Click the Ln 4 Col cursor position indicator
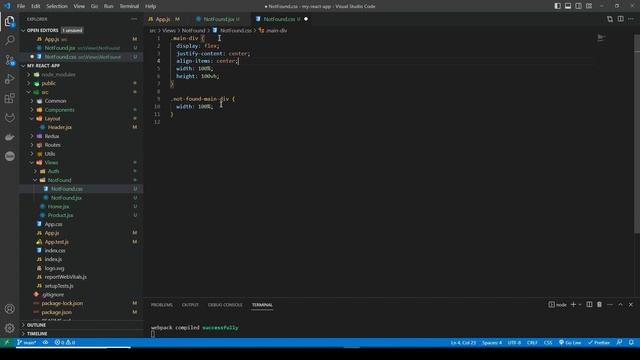Viewport: 640px width, 360px height. click(463, 342)
